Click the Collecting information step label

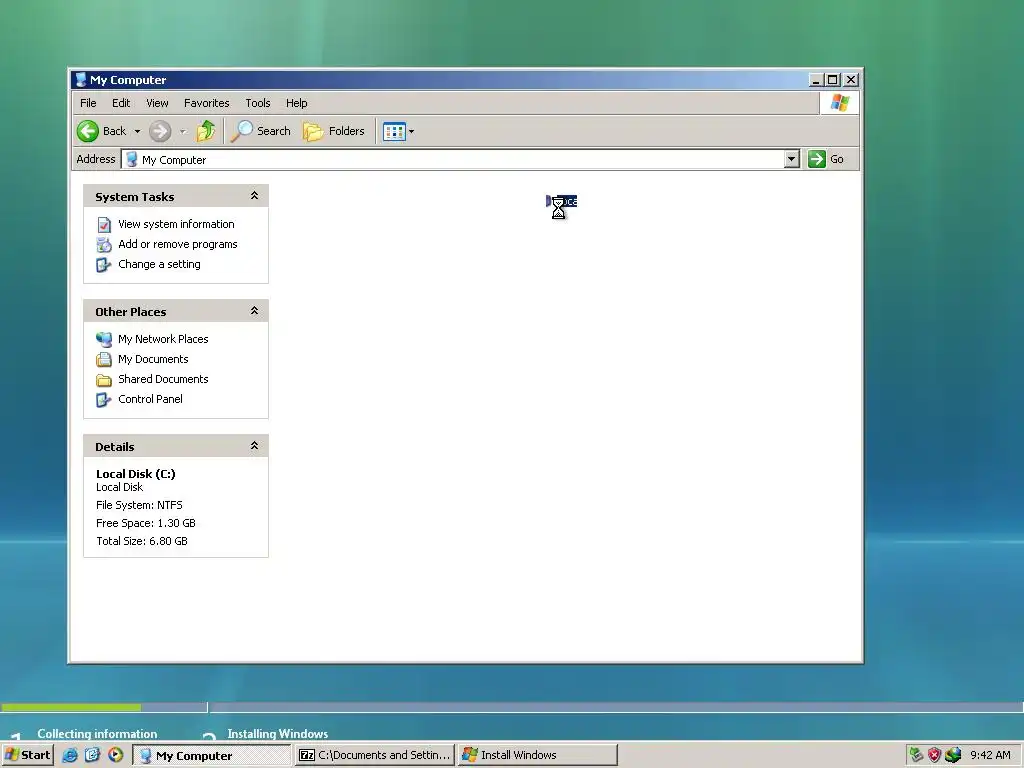tap(97, 733)
